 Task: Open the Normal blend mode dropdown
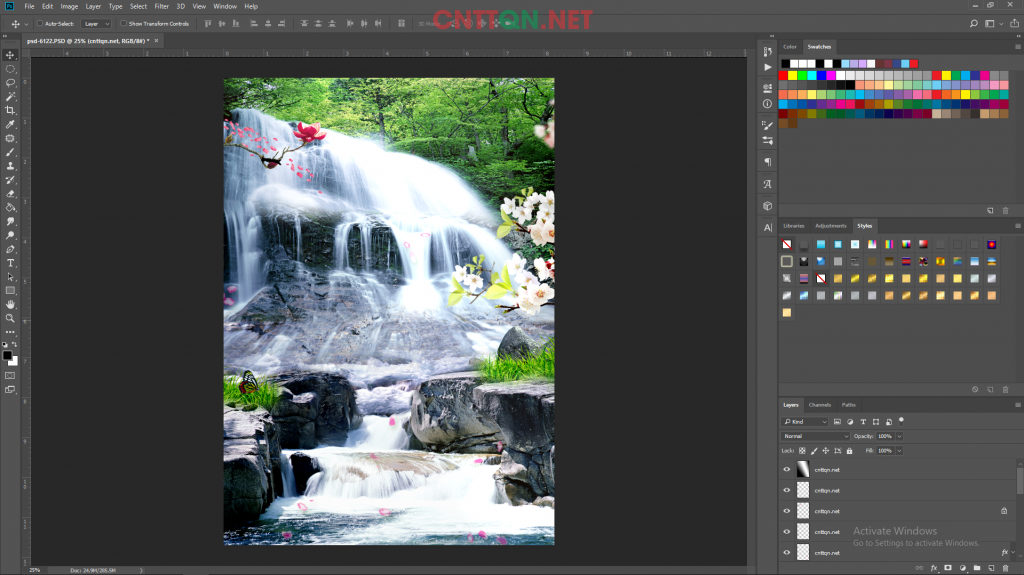pyautogui.click(x=815, y=436)
